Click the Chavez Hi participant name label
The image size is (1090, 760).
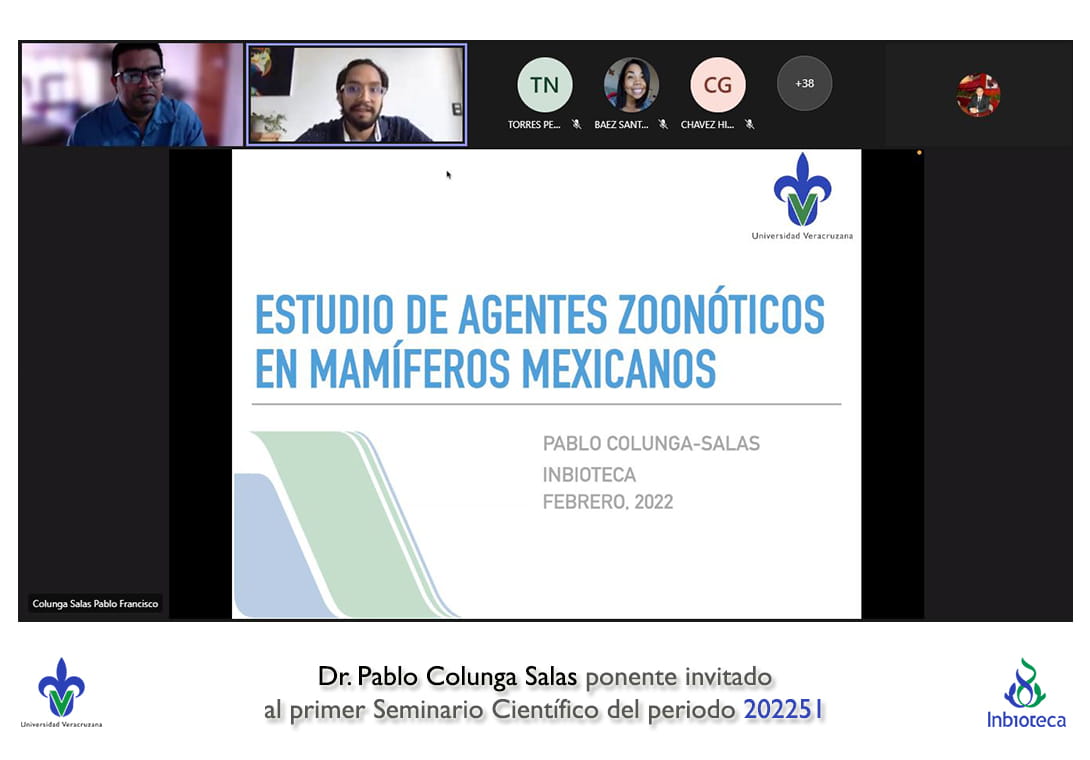(x=708, y=125)
